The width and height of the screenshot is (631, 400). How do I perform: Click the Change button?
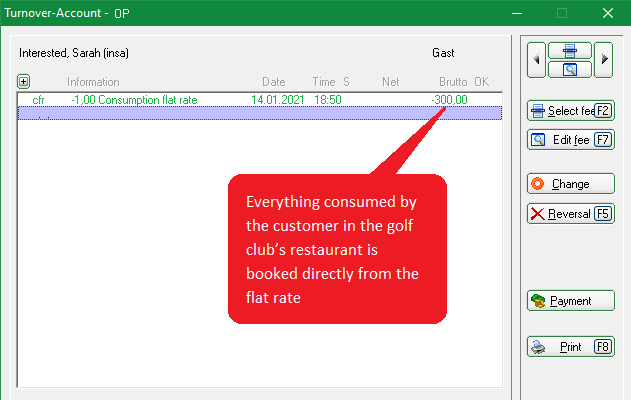[x=571, y=184]
